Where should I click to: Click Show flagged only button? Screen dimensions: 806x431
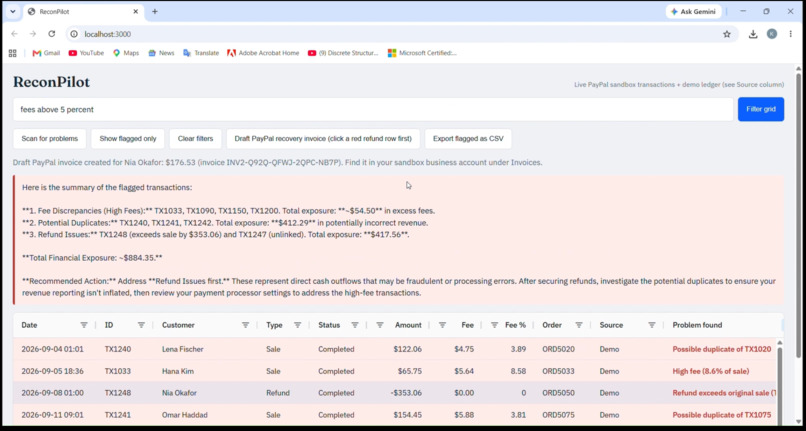tap(128, 138)
